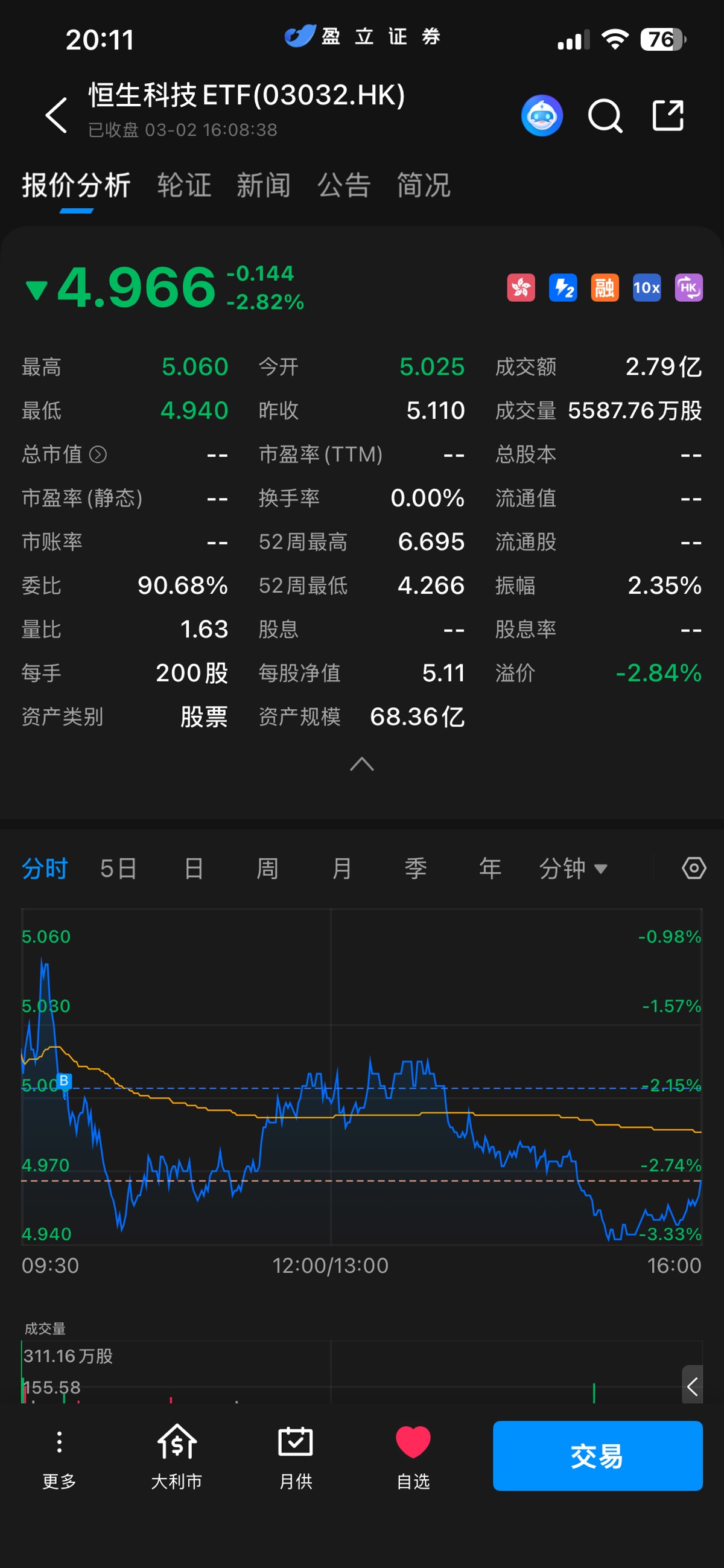724x1568 pixels.
Task: Tap the orange 融 margin badge
Action: coord(604,287)
